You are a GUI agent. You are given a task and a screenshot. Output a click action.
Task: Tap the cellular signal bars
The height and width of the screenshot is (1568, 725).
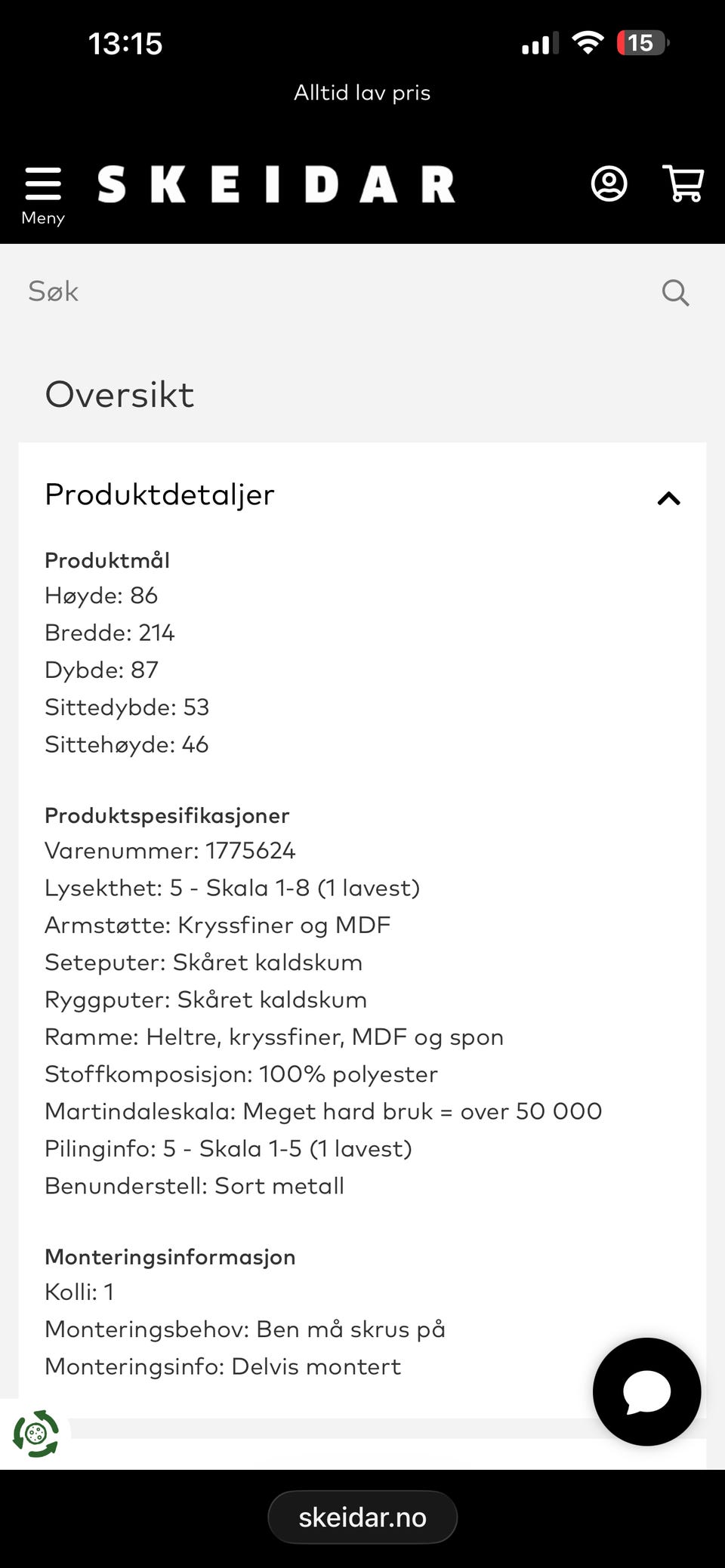540,44
